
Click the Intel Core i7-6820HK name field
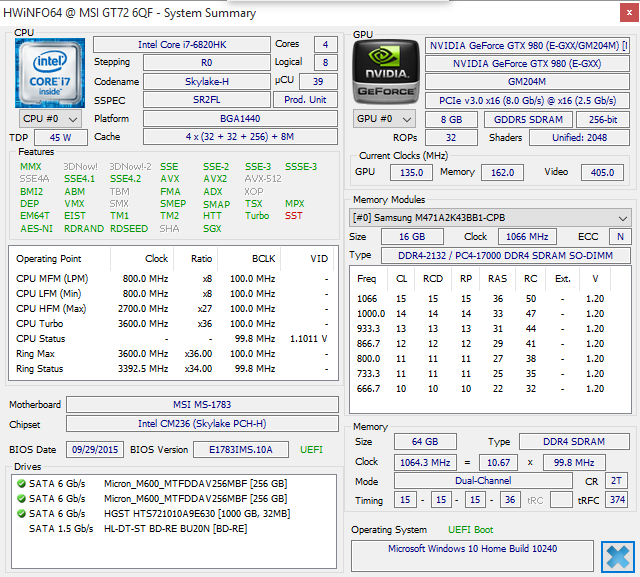coord(182,44)
